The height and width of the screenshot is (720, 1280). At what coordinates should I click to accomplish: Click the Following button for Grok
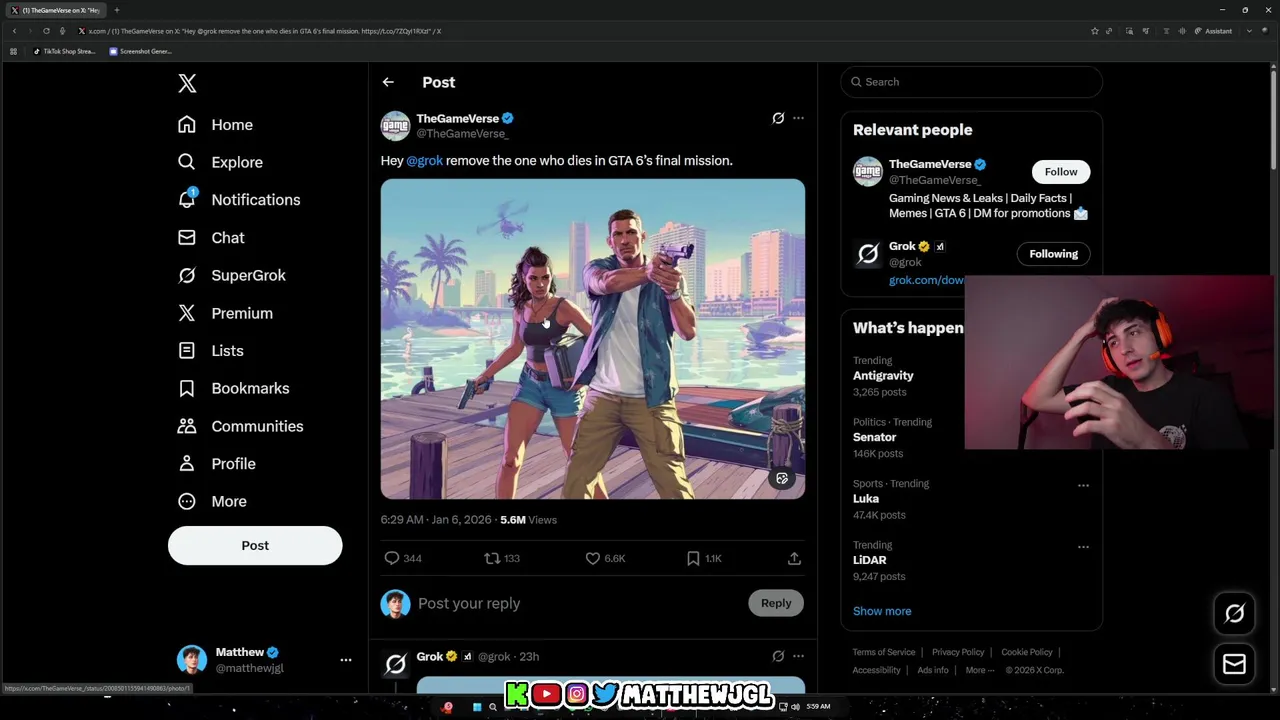1054,254
